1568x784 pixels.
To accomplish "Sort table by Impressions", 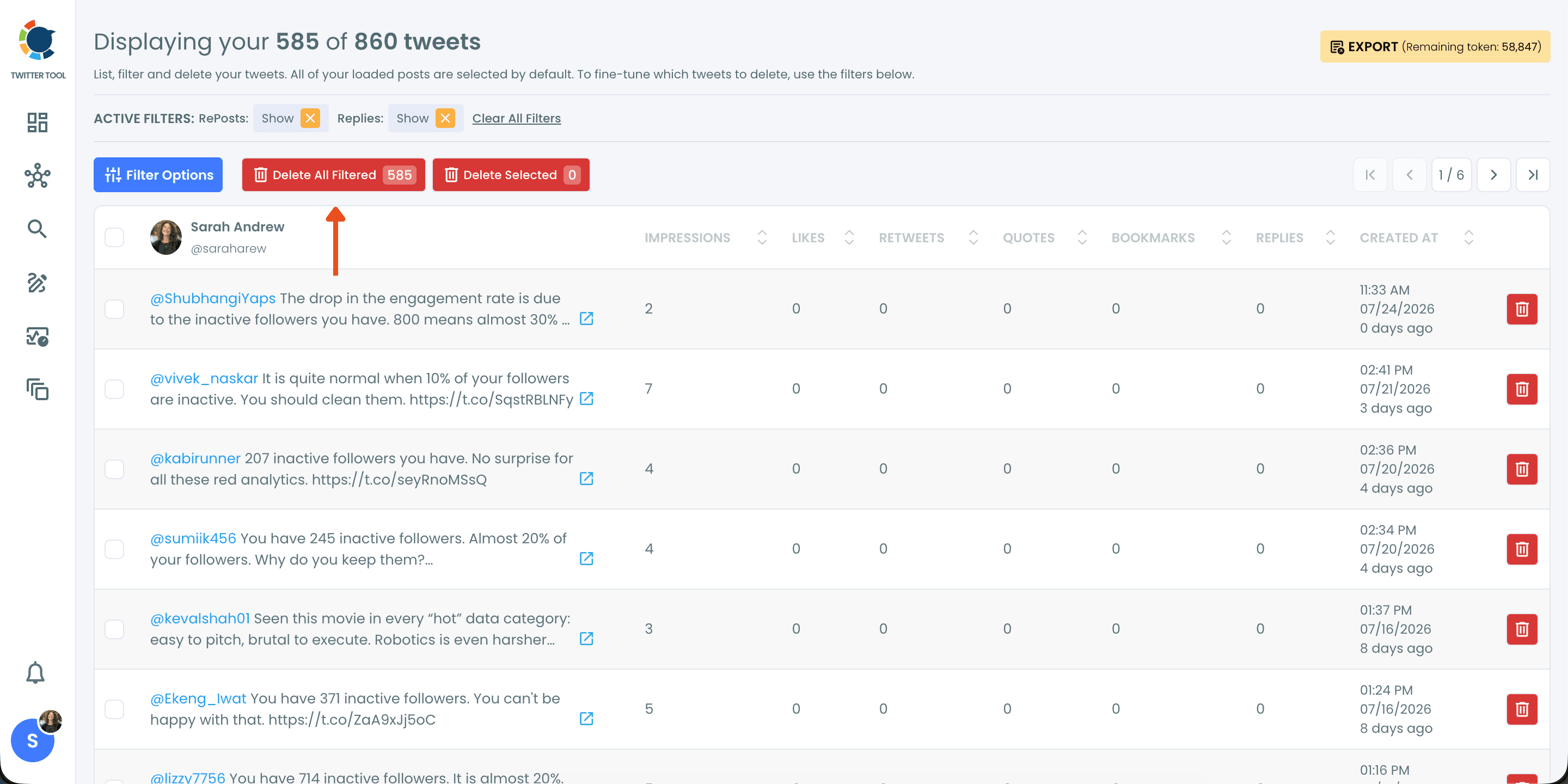I will pyautogui.click(x=762, y=237).
